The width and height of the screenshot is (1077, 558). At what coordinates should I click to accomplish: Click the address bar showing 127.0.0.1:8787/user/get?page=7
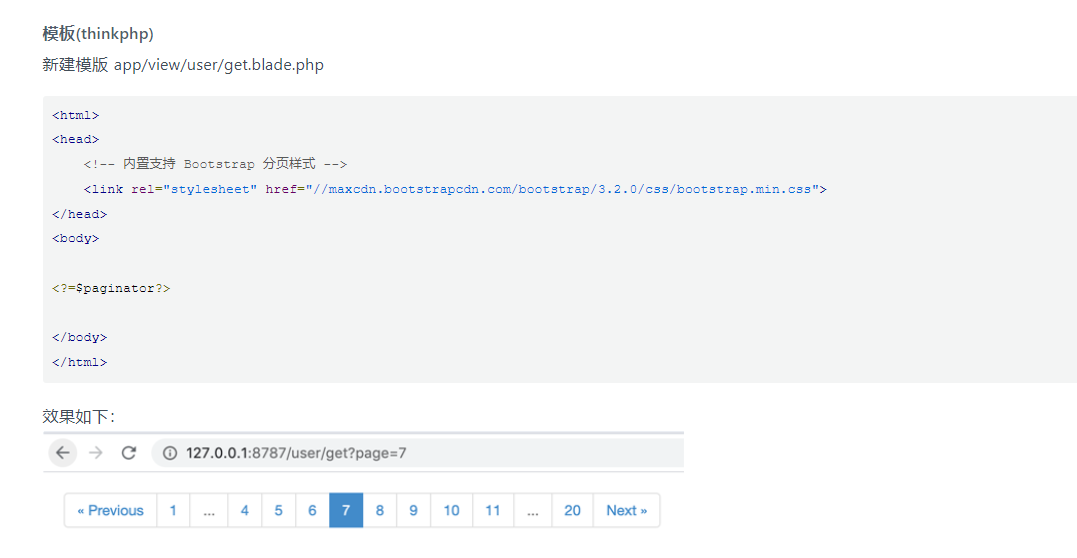point(418,453)
